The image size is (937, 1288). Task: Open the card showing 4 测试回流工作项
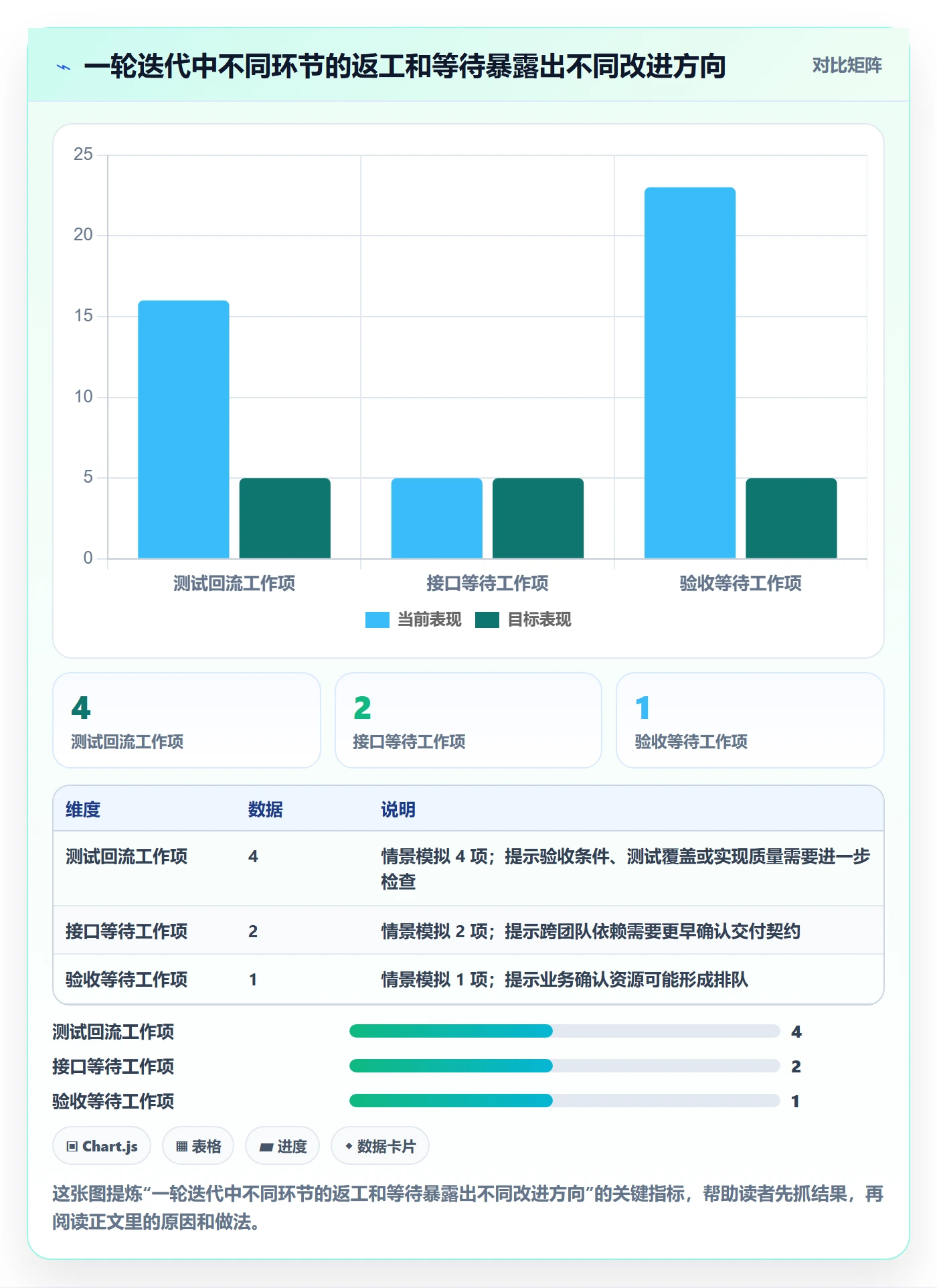(187, 720)
